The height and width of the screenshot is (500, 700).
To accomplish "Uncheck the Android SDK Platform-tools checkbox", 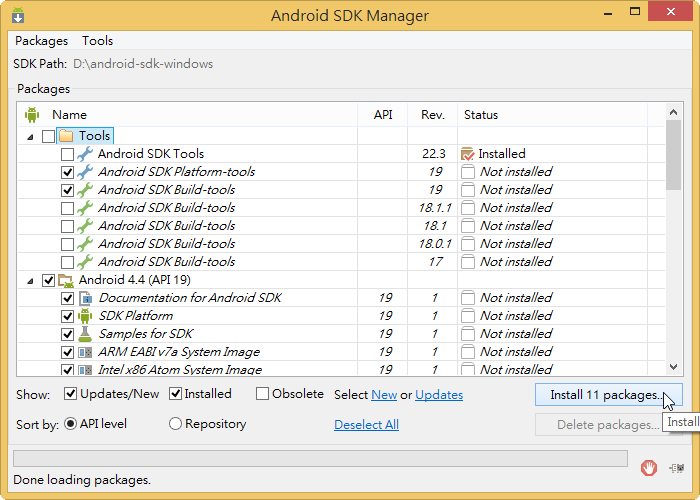I will coord(67,172).
